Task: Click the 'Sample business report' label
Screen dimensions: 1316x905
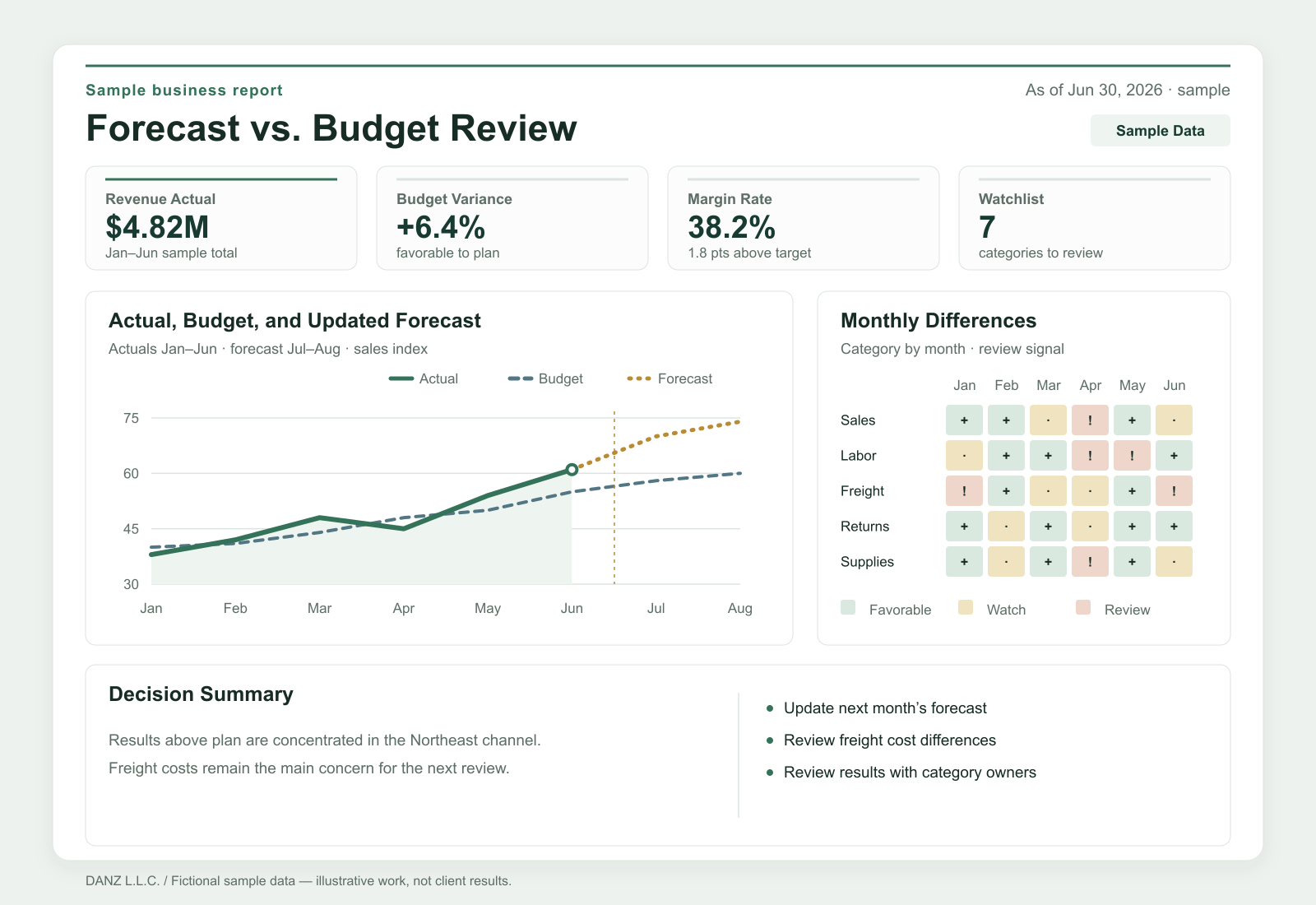Action: [x=184, y=90]
